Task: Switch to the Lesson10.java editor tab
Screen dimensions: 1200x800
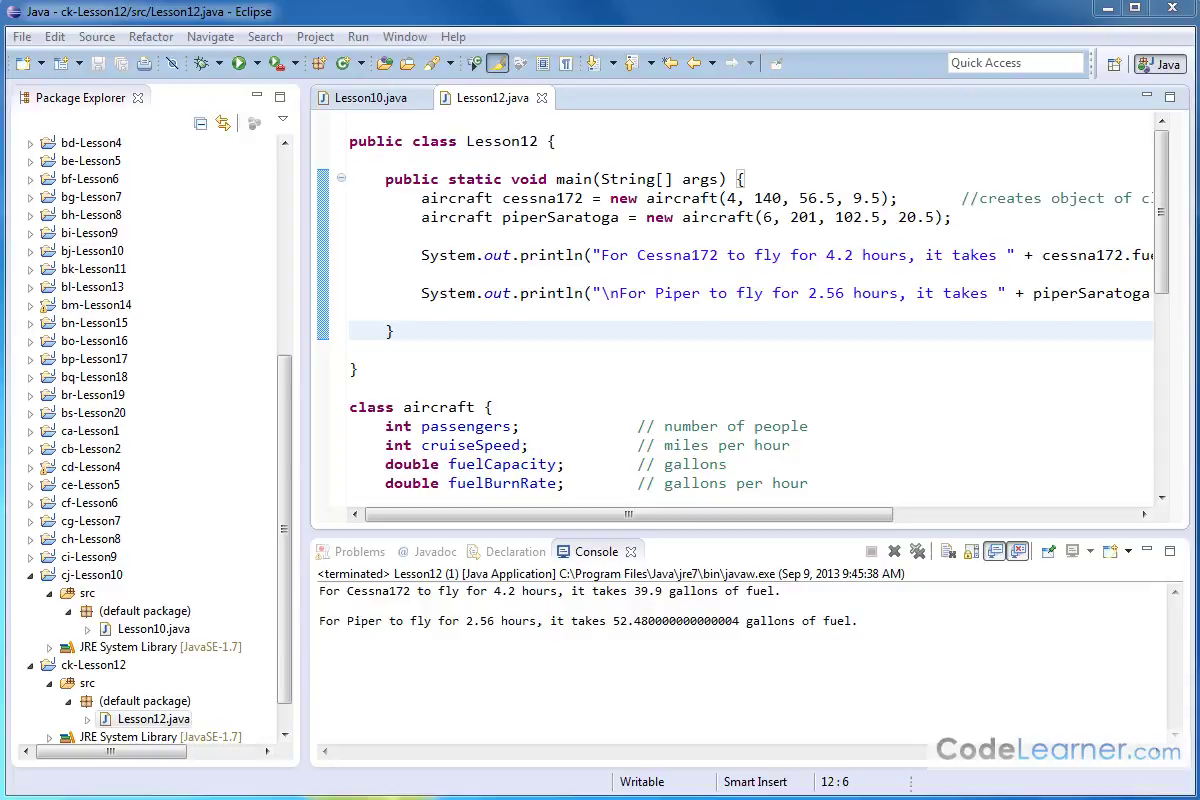Action: (x=370, y=98)
